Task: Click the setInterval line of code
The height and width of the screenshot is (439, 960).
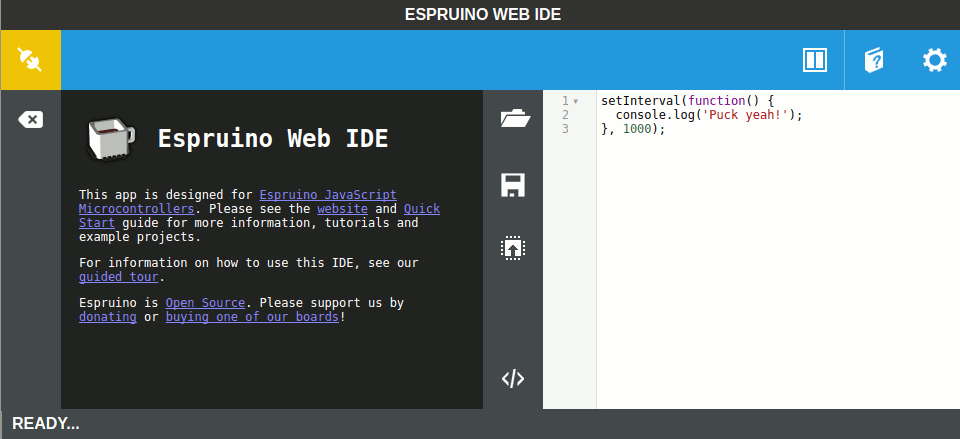Action: coord(688,101)
